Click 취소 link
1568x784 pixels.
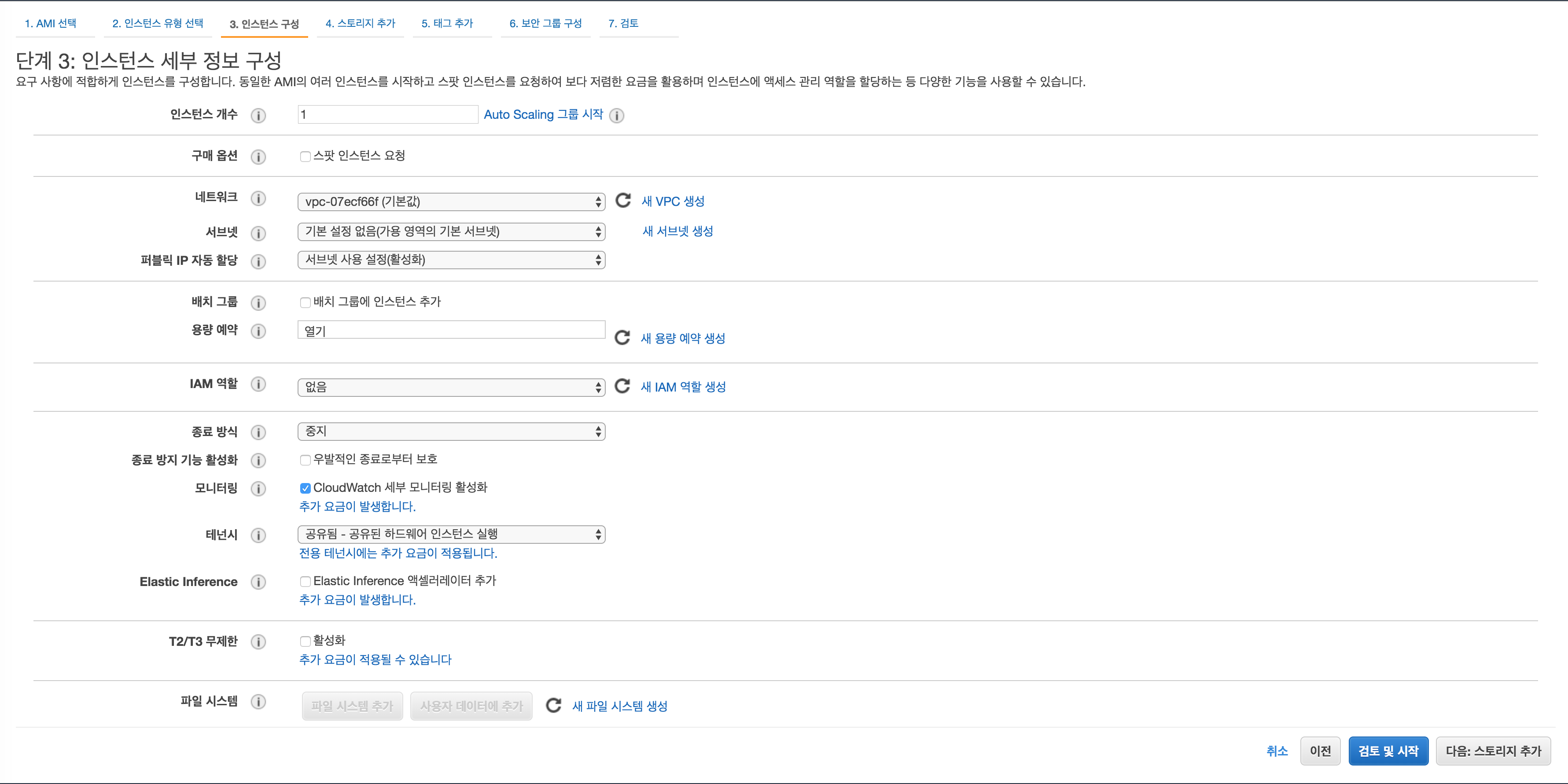coord(1277,751)
